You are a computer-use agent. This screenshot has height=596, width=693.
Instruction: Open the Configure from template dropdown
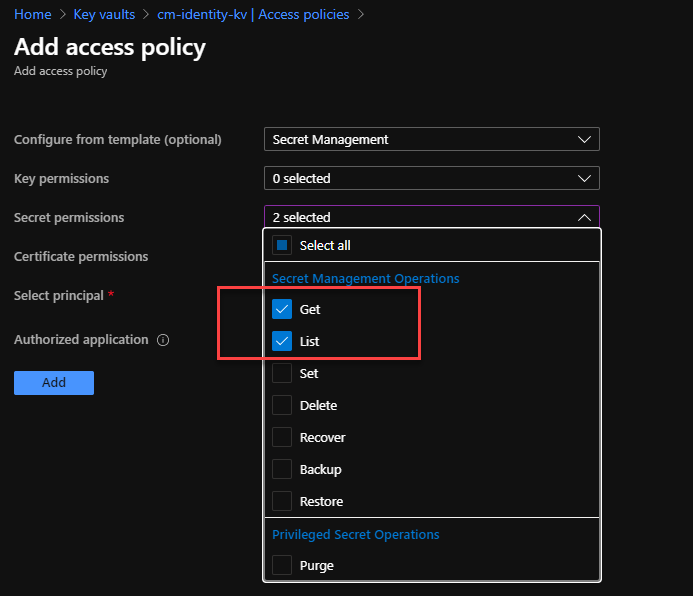point(431,140)
